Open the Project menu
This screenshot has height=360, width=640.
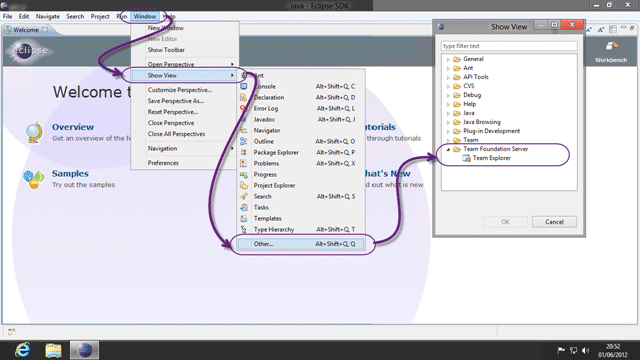click(100, 16)
